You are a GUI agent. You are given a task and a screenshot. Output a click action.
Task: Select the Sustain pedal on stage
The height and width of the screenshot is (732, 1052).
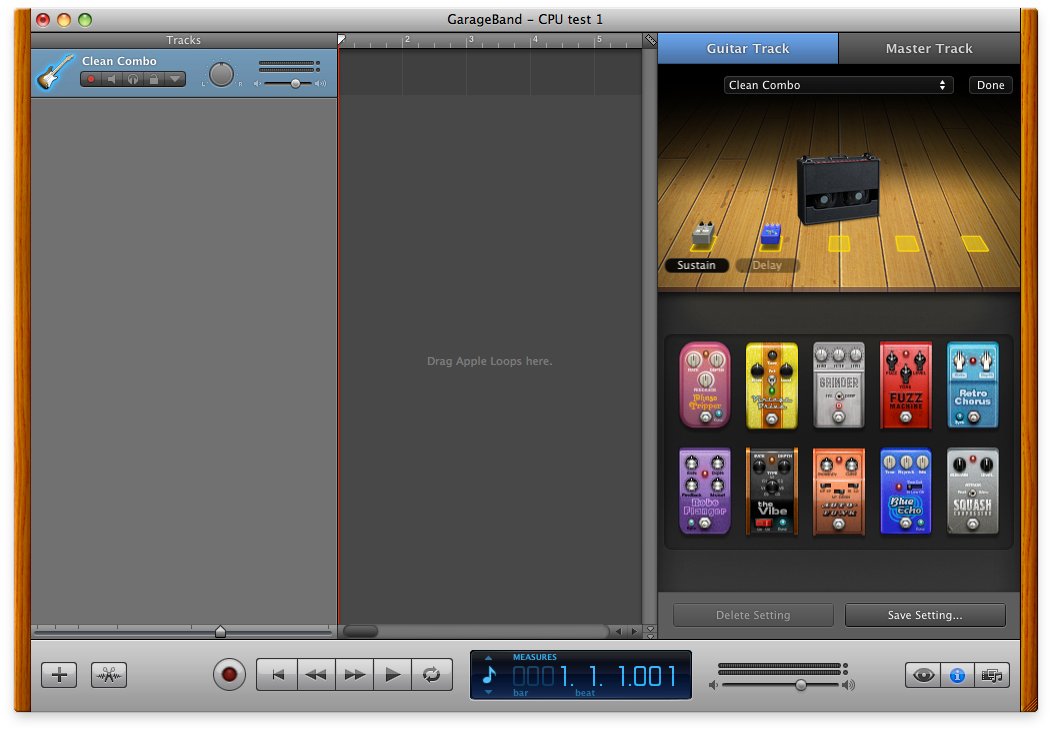pos(702,234)
